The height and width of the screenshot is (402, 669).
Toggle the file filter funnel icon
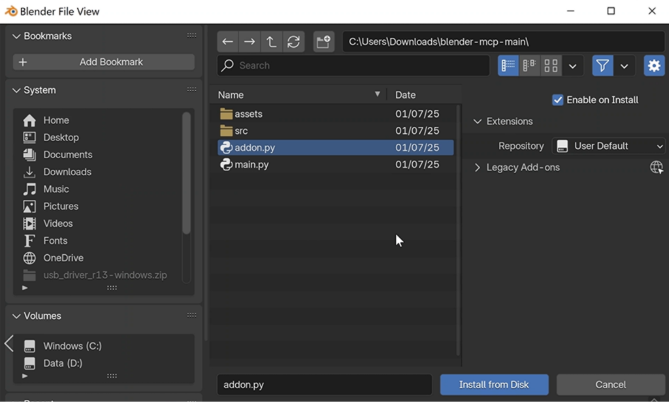click(x=602, y=66)
